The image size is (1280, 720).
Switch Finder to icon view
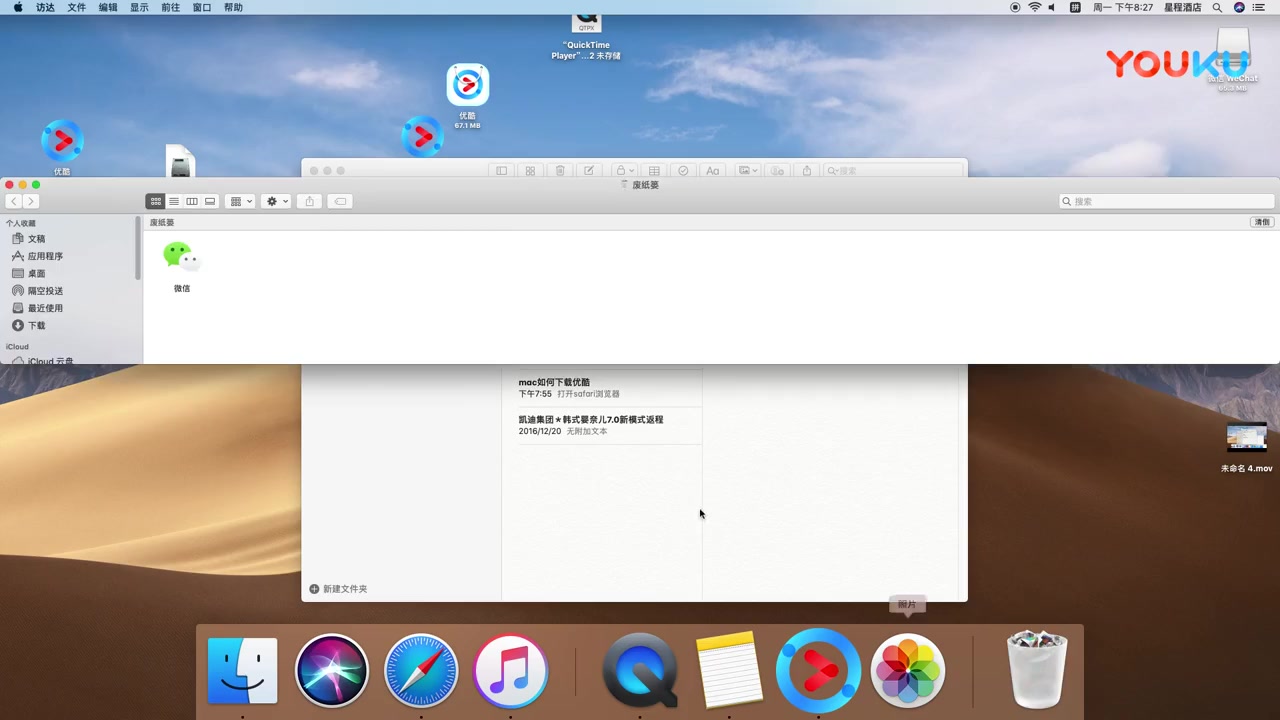tap(155, 201)
